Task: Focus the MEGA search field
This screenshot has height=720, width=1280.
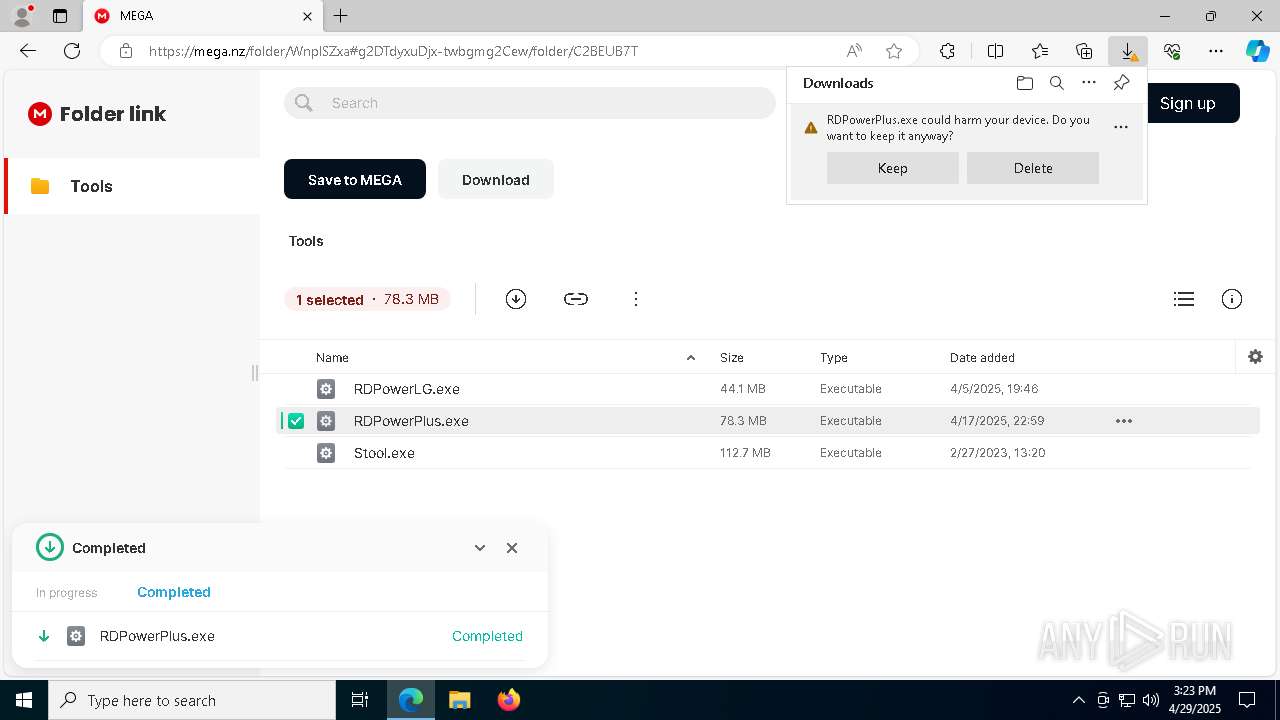Action: (x=530, y=103)
